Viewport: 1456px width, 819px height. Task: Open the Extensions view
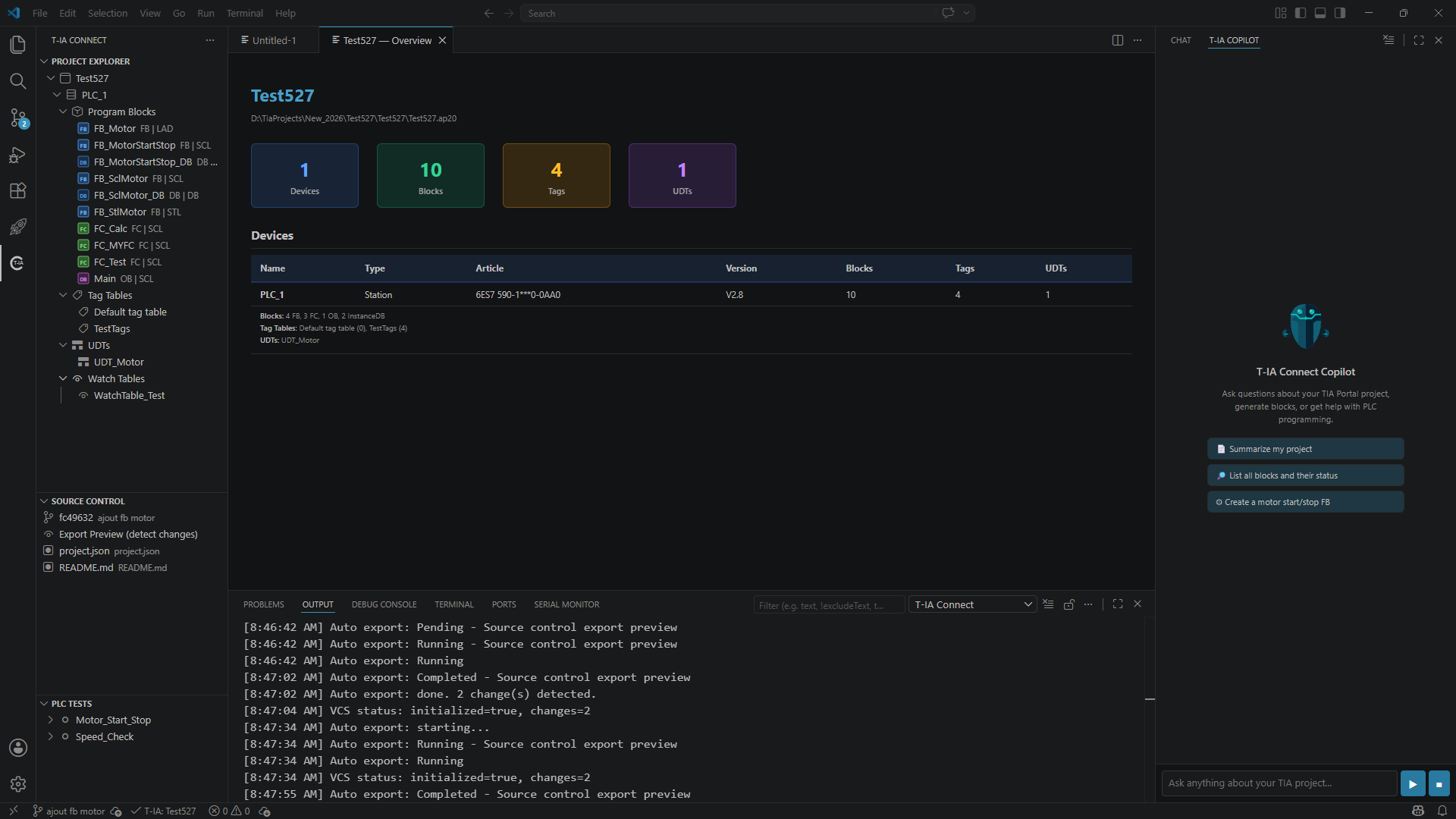(x=17, y=190)
